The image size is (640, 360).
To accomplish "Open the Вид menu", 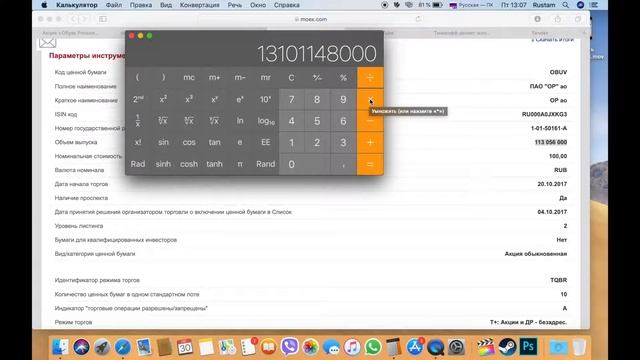I will pyautogui.click(x=166, y=5).
